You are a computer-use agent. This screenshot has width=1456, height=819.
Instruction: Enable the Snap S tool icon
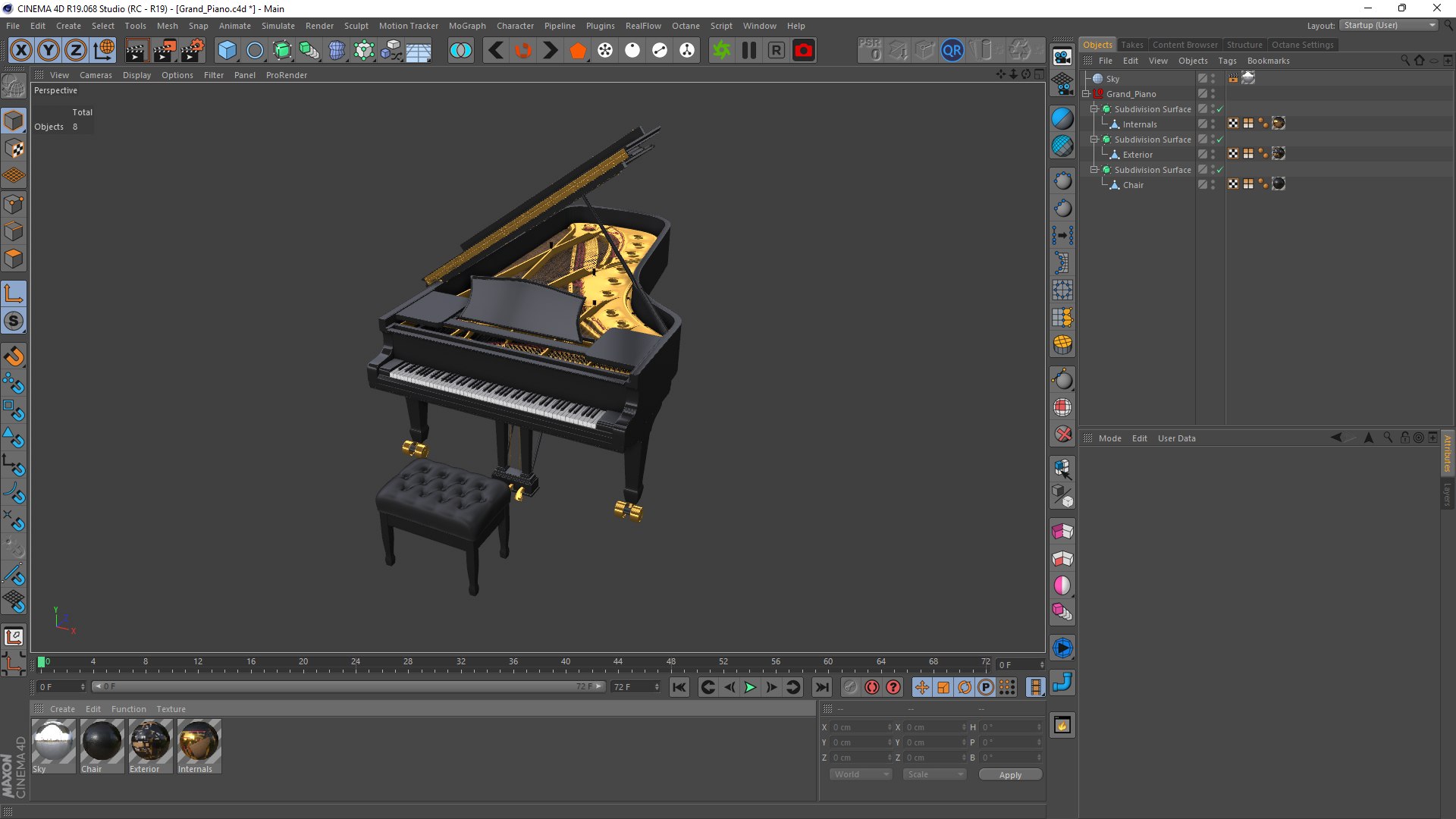tap(14, 322)
